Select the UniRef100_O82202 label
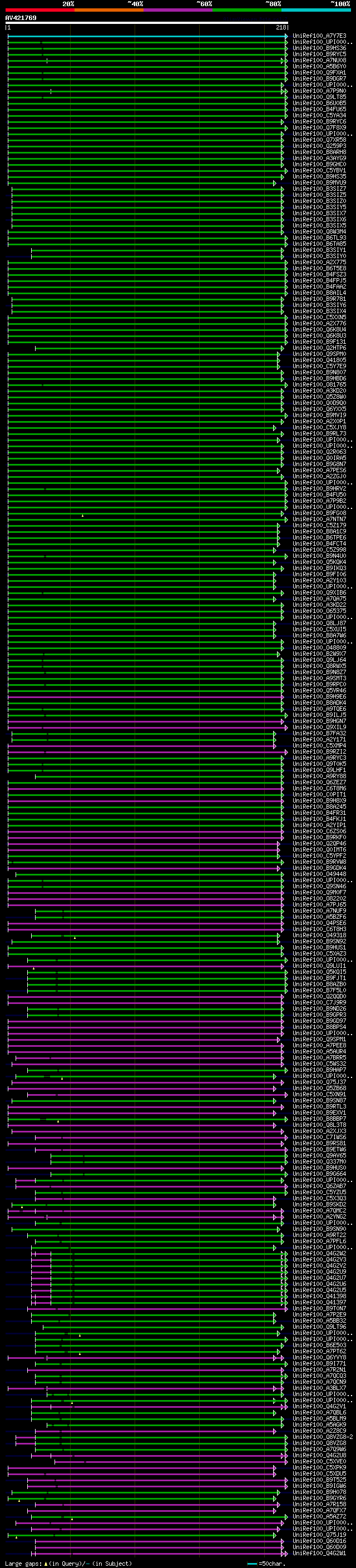This screenshot has width=356, height=1568. click(x=319, y=898)
